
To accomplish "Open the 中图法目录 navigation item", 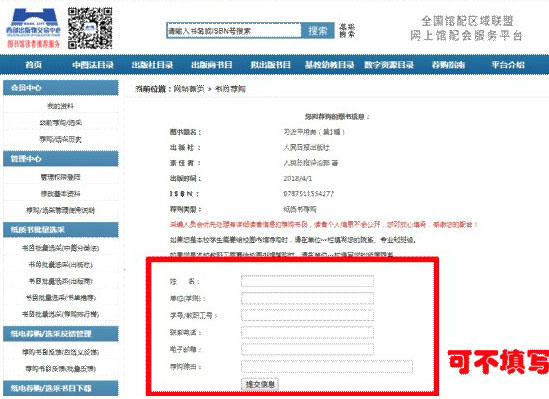I will click(x=93, y=65).
